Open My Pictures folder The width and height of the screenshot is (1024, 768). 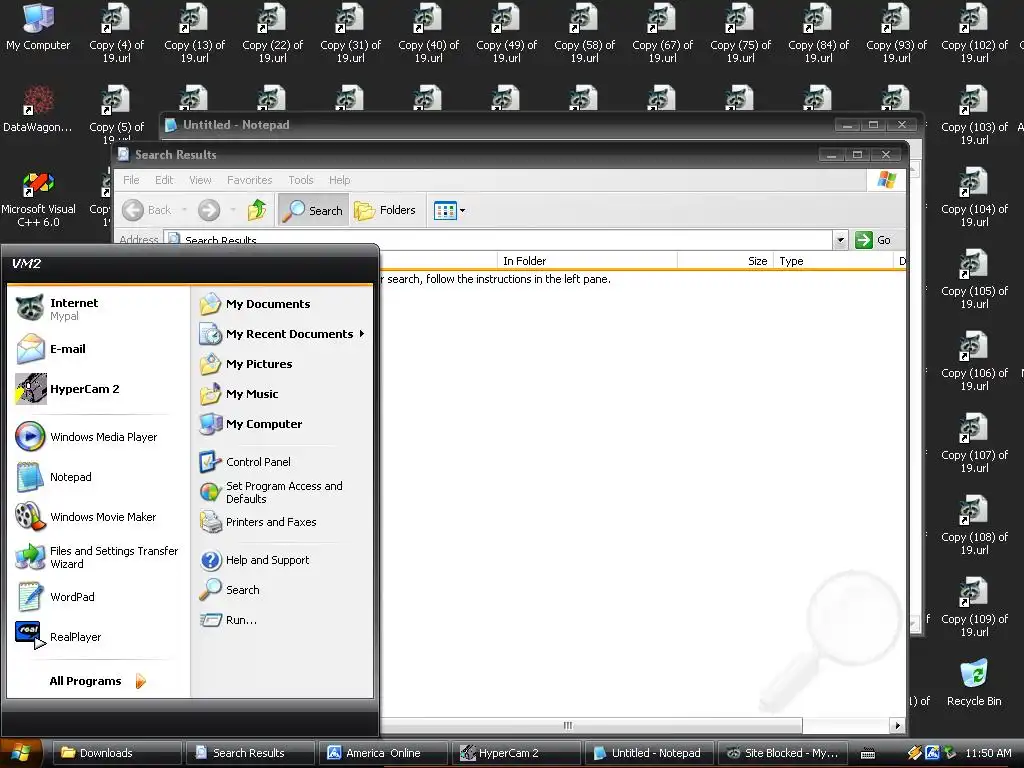(282, 364)
